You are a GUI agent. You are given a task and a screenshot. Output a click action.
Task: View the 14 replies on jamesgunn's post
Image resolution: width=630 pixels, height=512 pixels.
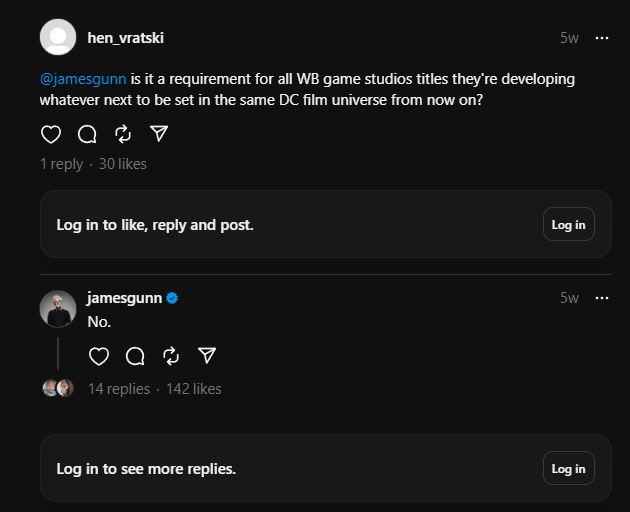click(119, 389)
